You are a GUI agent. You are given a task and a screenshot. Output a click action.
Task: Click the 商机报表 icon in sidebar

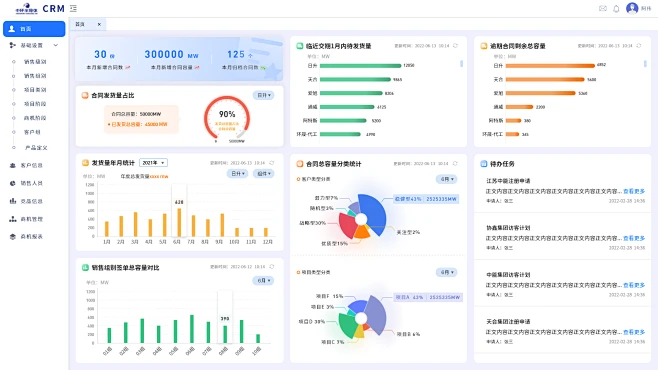[x=13, y=237]
